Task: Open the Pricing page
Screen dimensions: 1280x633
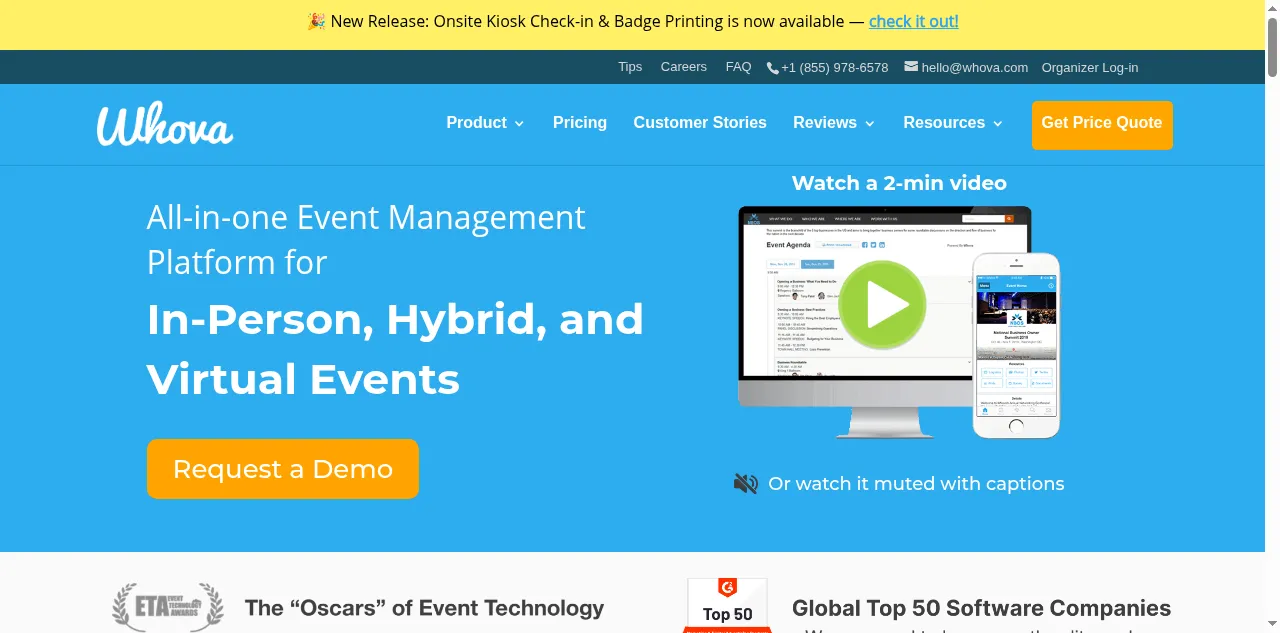Action: pos(580,123)
